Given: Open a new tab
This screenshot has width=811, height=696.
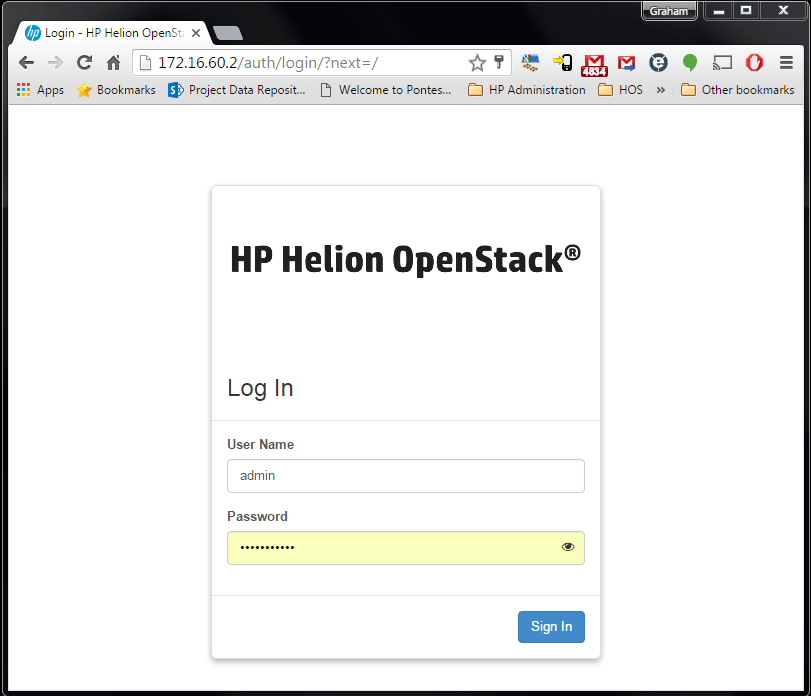Looking at the screenshot, I should [x=227, y=33].
